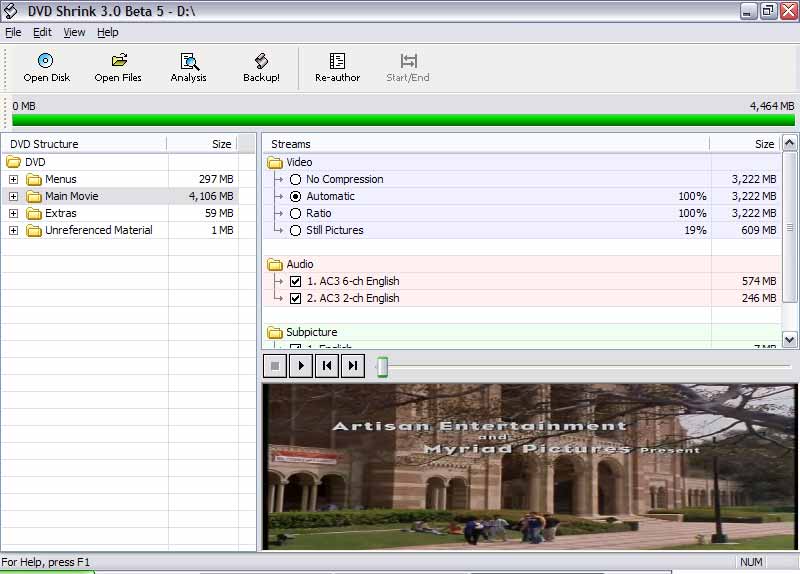The width and height of the screenshot is (800, 574).
Task: Expand the Menus tree node
Action: pyautogui.click(x=14, y=180)
